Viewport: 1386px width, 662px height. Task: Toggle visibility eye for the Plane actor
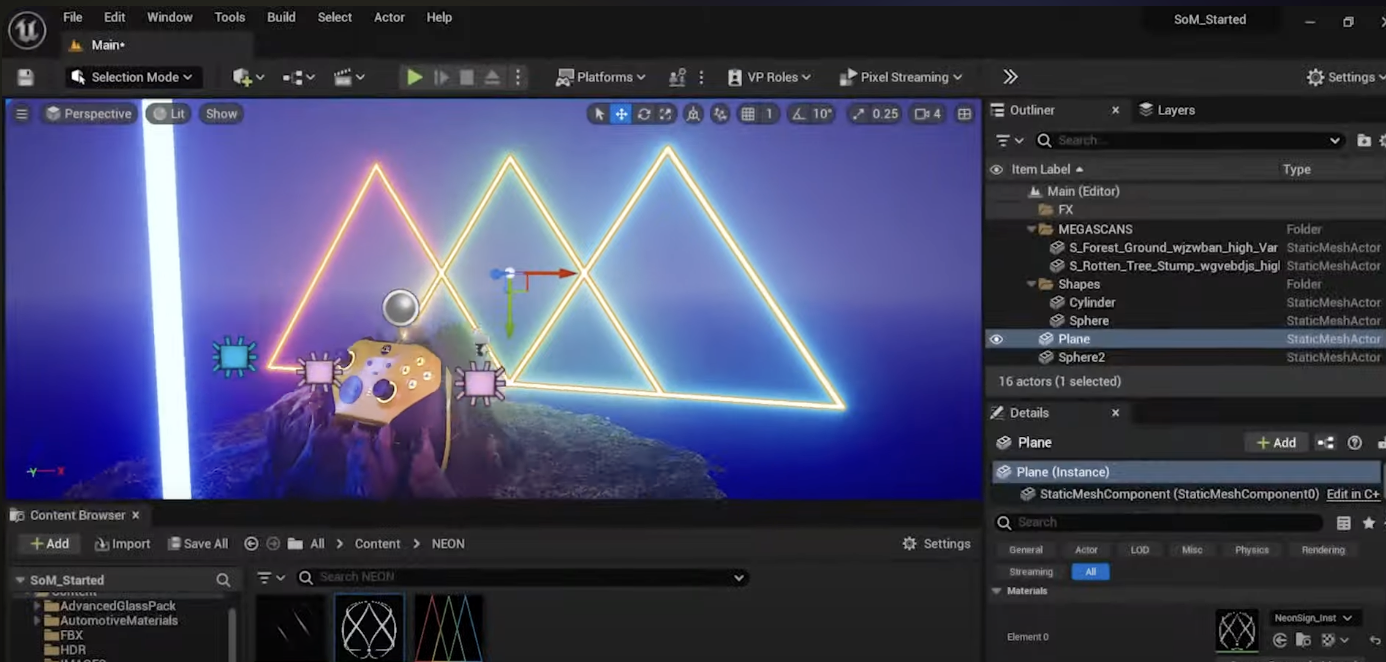(x=996, y=339)
